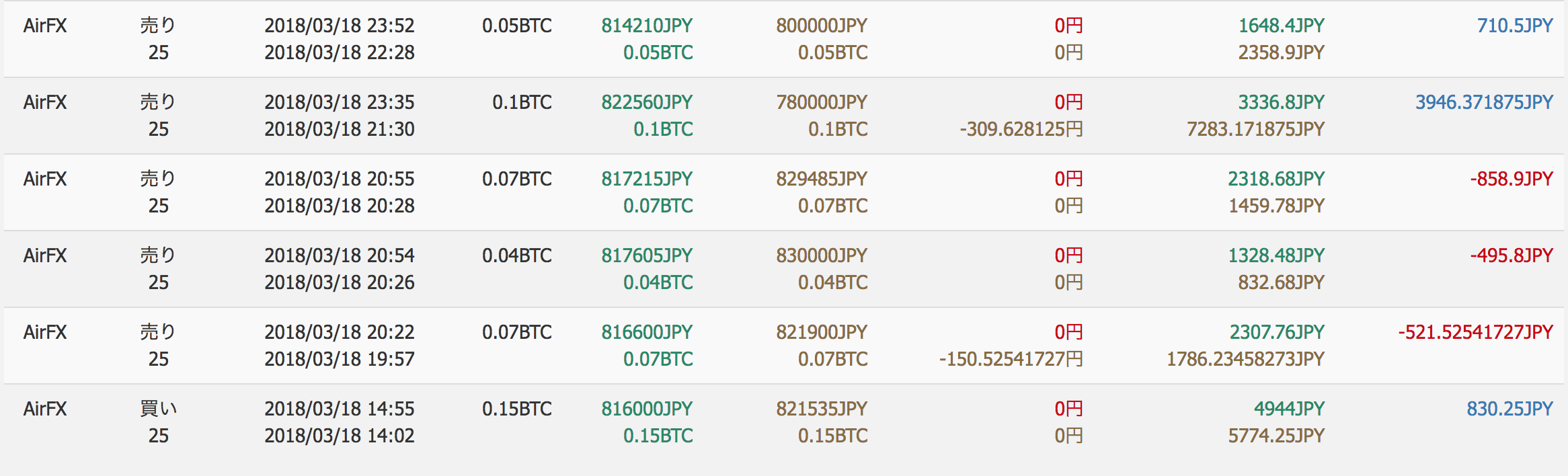This screenshot has height=476, width=1568.
Task: Select the trade closed at 2018/03/18 20:55
Action: click(x=784, y=192)
